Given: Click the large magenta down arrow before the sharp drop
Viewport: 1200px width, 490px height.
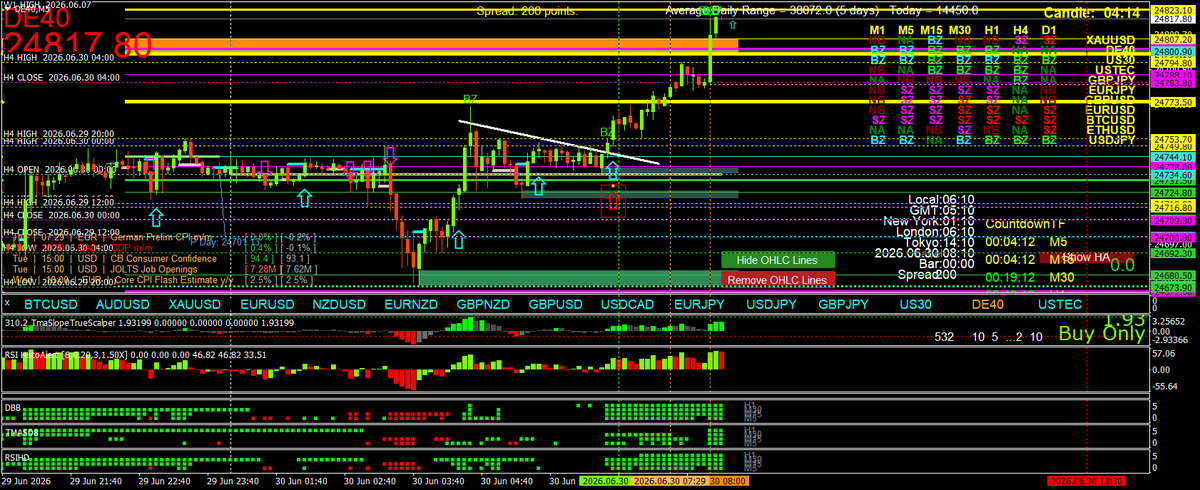Looking at the screenshot, I should point(391,156).
